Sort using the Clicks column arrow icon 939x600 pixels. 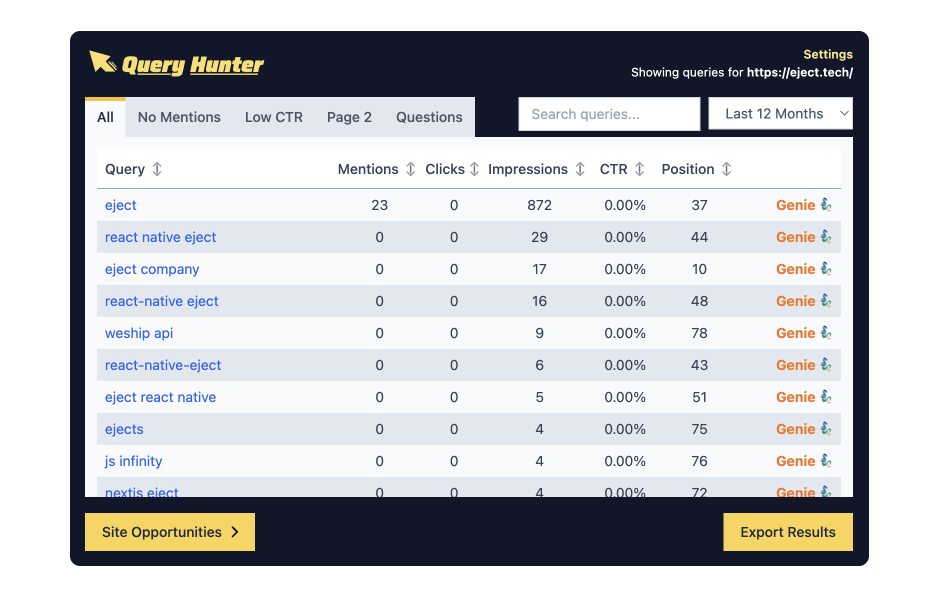coord(474,169)
